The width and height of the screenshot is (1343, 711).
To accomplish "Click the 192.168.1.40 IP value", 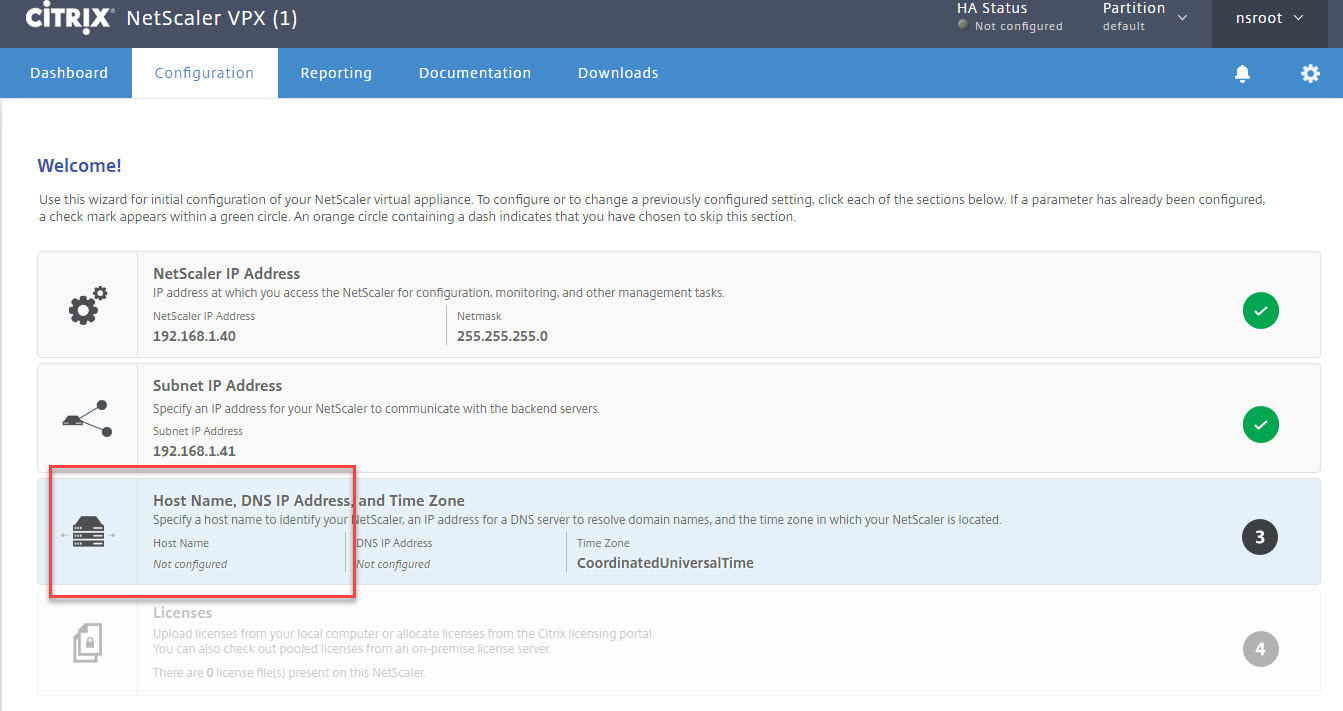I will [x=194, y=336].
